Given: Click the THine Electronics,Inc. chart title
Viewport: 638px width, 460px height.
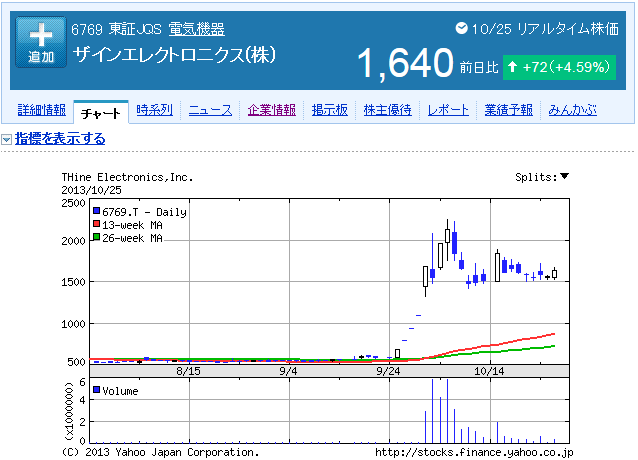Looking at the screenshot, I should pyautogui.click(x=127, y=177).
